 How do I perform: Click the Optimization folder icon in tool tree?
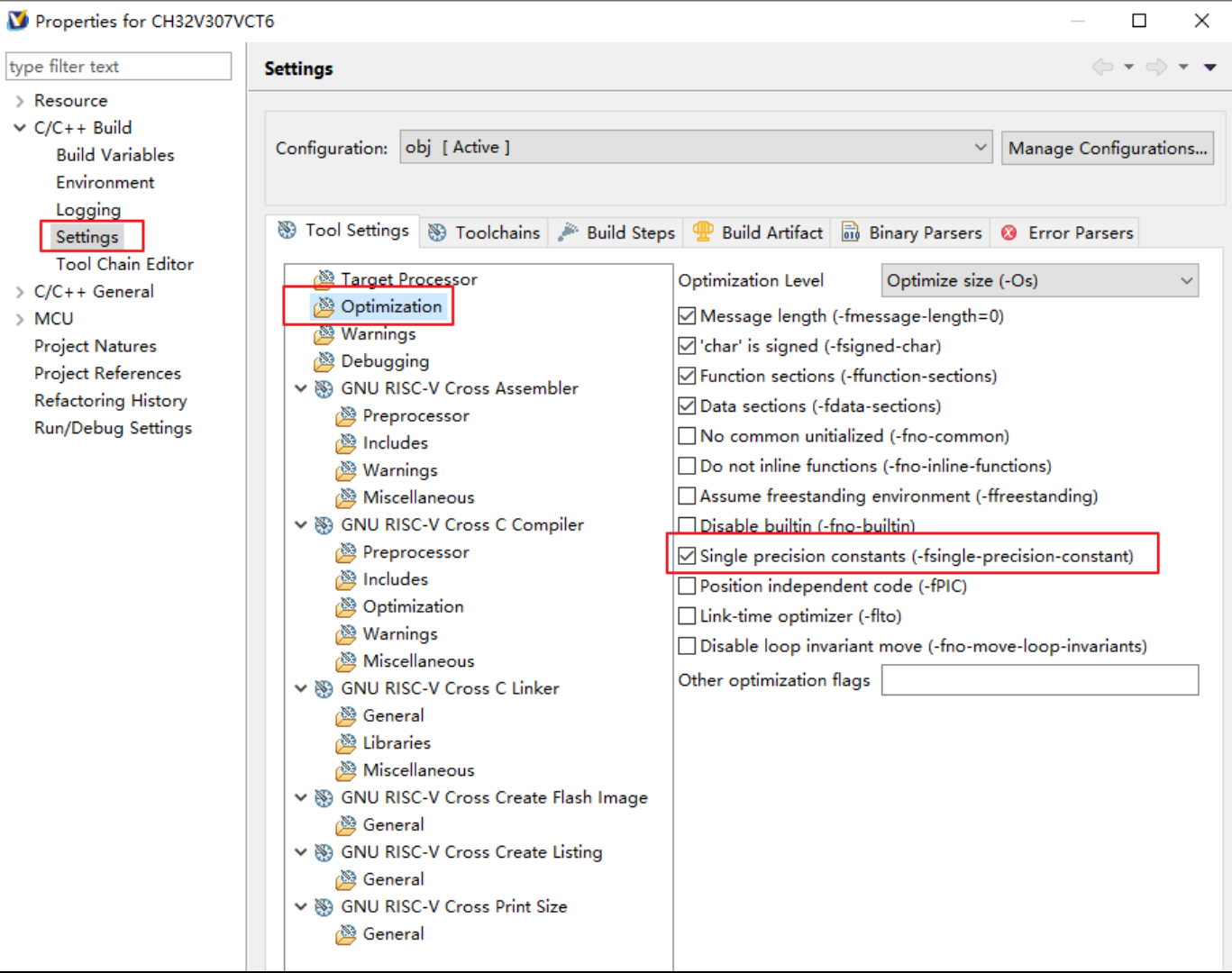[324, 307]
